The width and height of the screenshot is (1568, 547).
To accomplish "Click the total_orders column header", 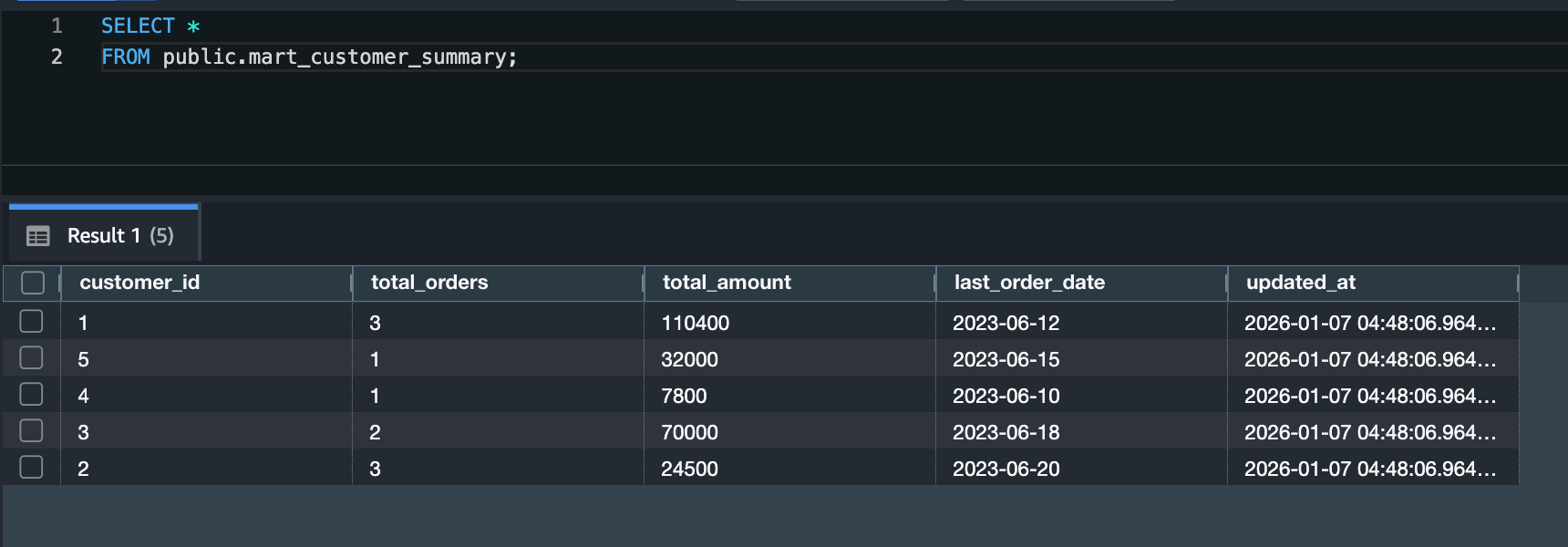I will pyautogui.click(x=429, y=283).
